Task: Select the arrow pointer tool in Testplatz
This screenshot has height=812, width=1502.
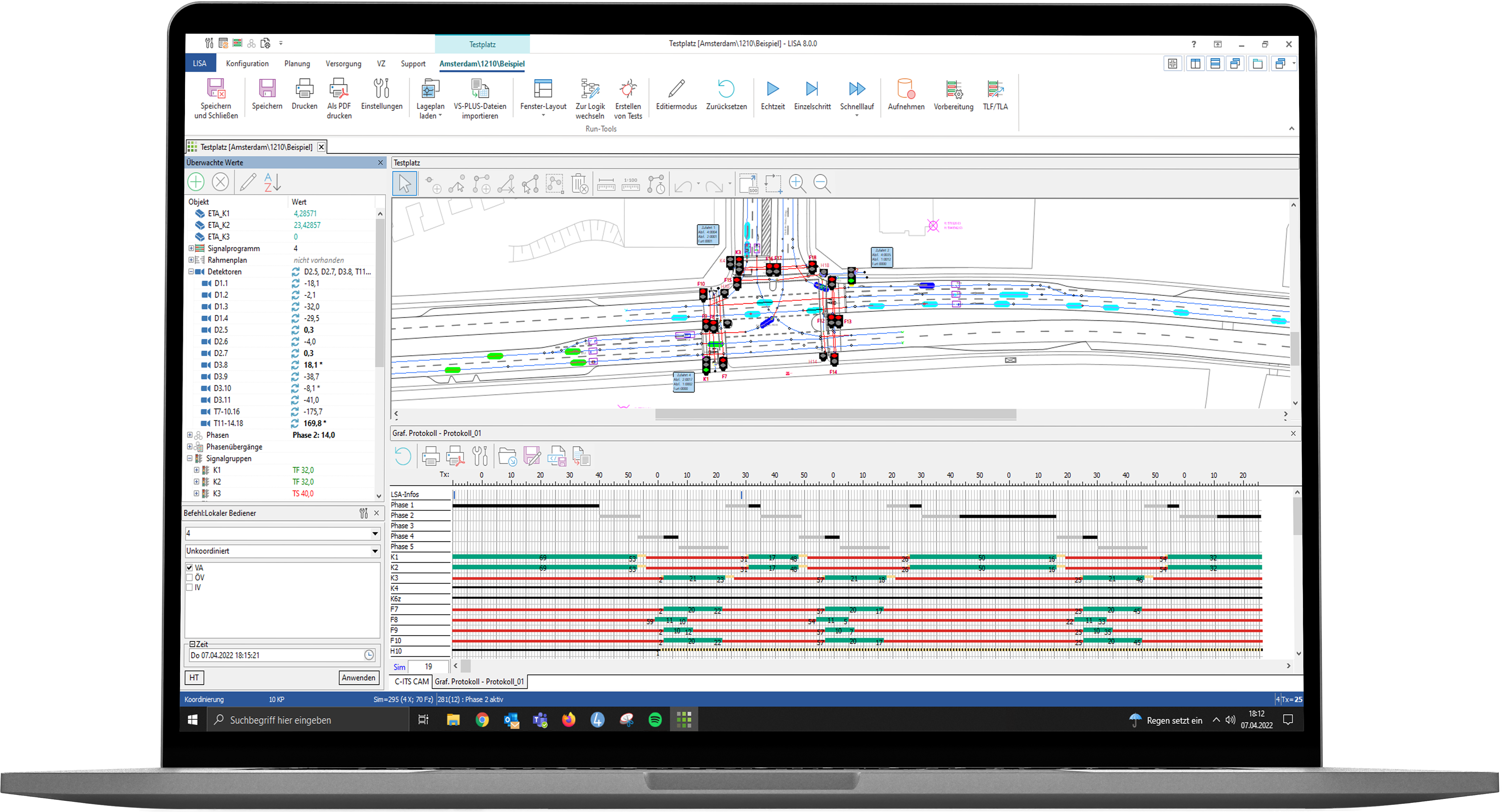Action: click(405, 184)
